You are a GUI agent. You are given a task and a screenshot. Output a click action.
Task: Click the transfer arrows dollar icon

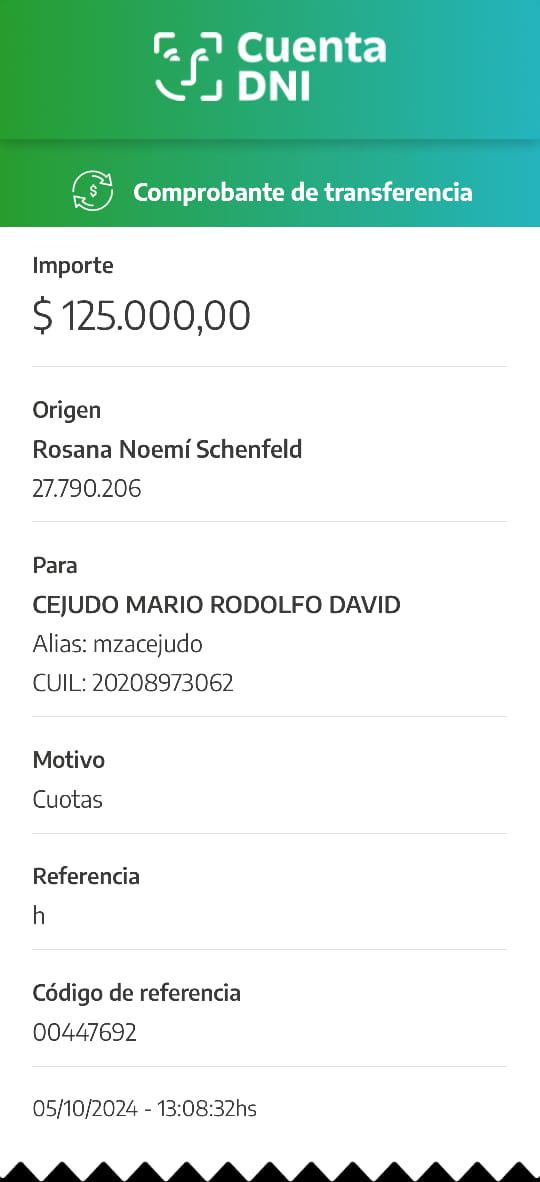tap(93, 191)
